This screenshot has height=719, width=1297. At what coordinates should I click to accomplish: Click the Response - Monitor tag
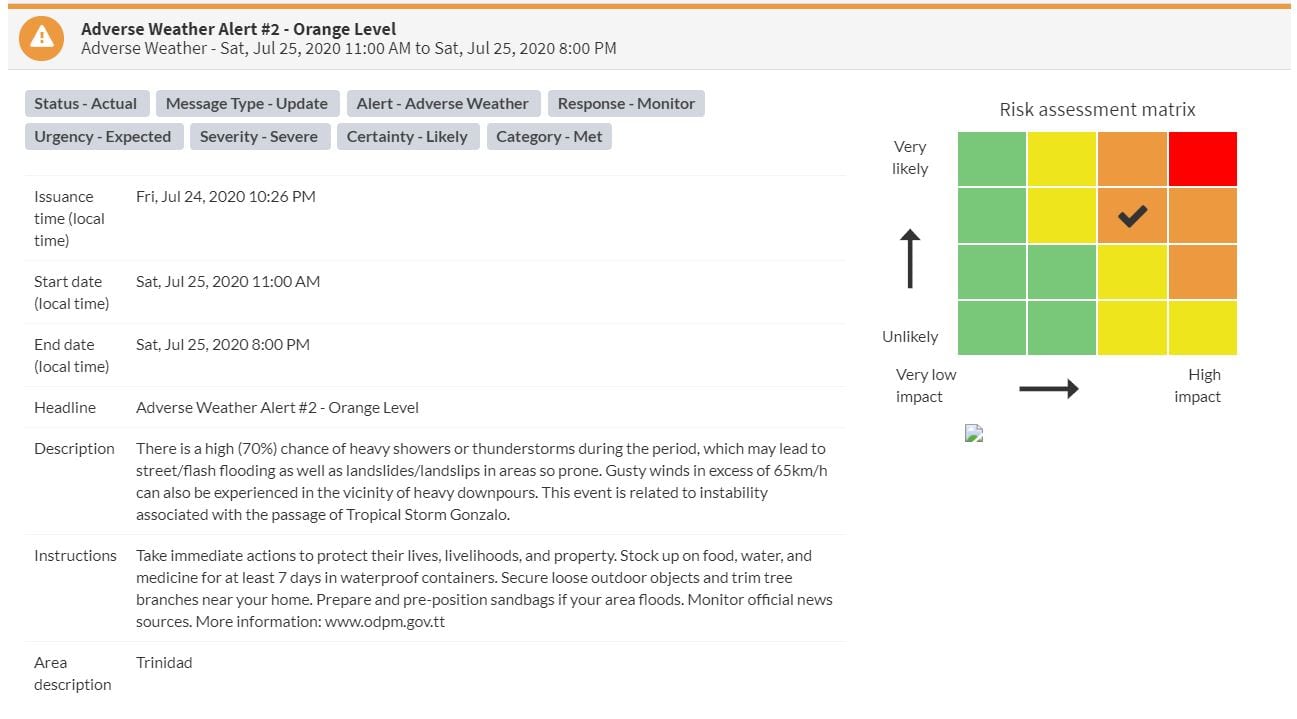[x=626, y=104]
